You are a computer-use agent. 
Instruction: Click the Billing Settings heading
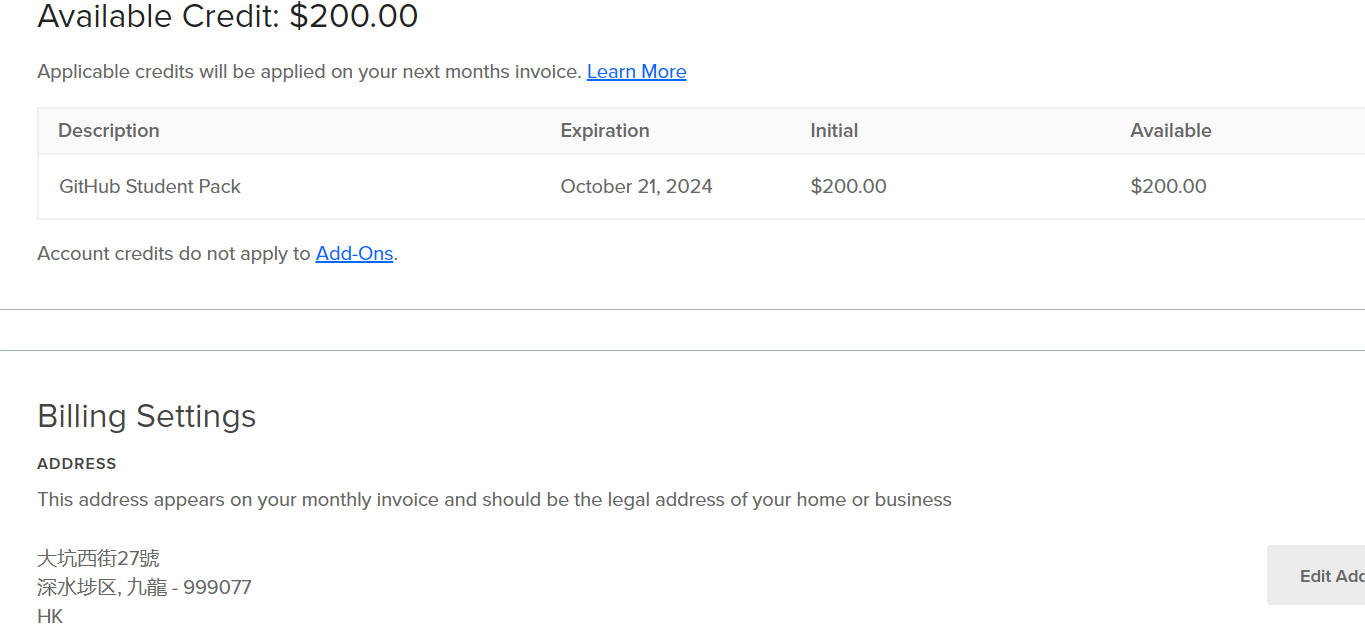pyautogui.click(x=147, y=416)
